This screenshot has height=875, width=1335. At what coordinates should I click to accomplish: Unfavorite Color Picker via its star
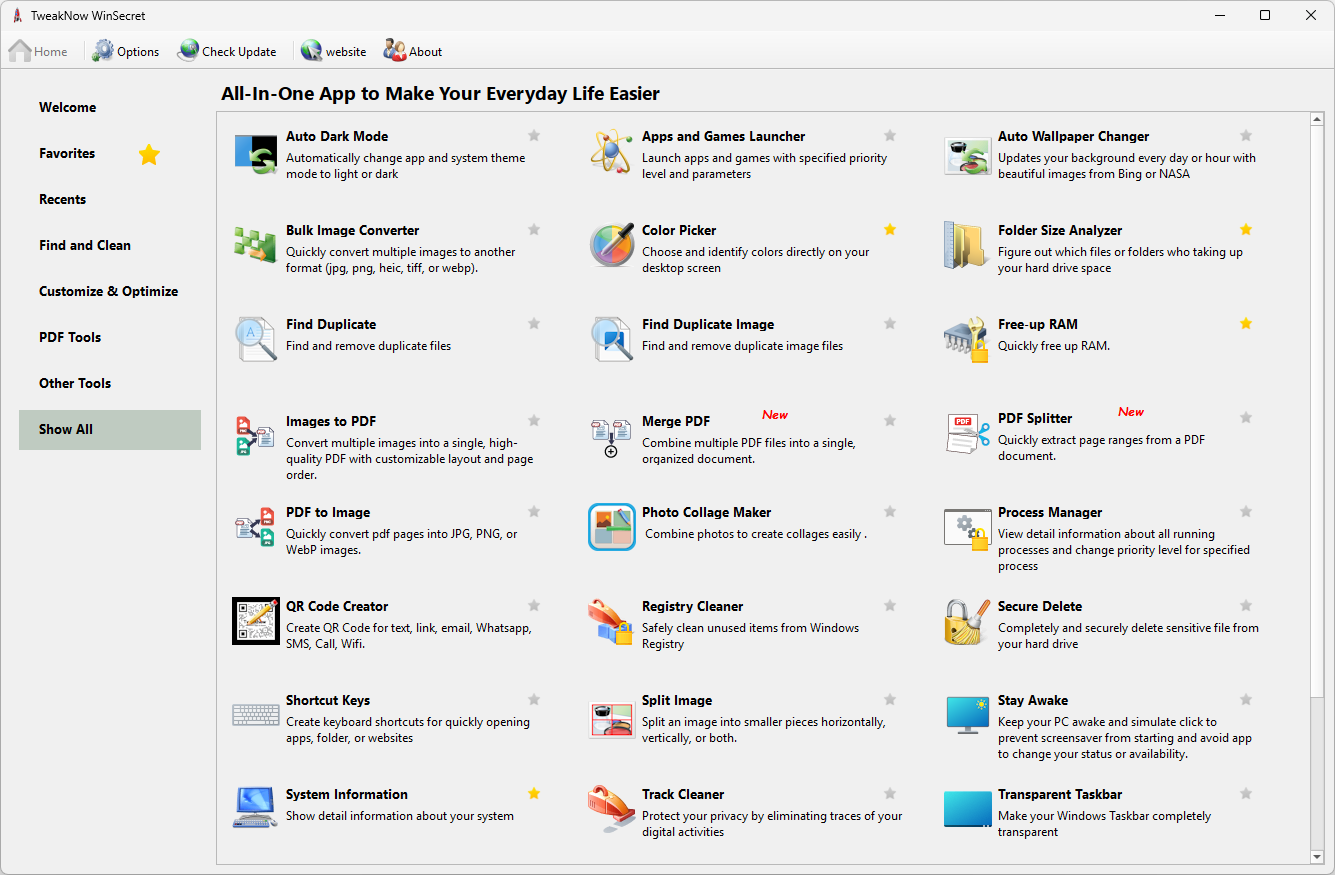pos(890,230)
